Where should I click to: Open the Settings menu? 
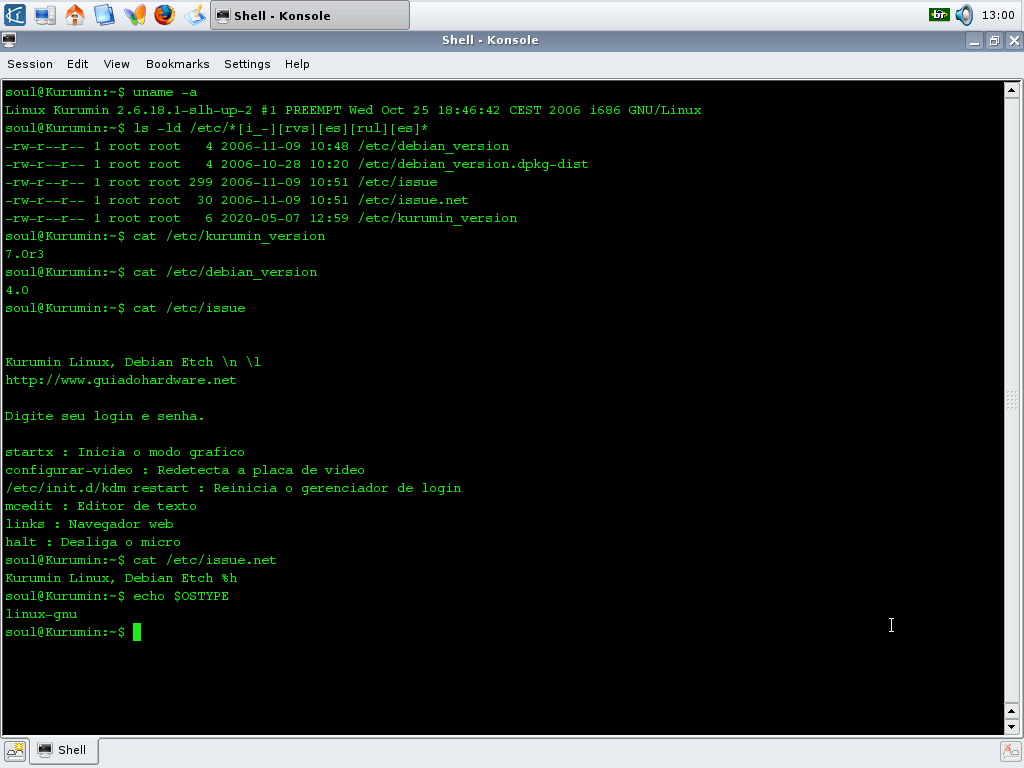247,64
